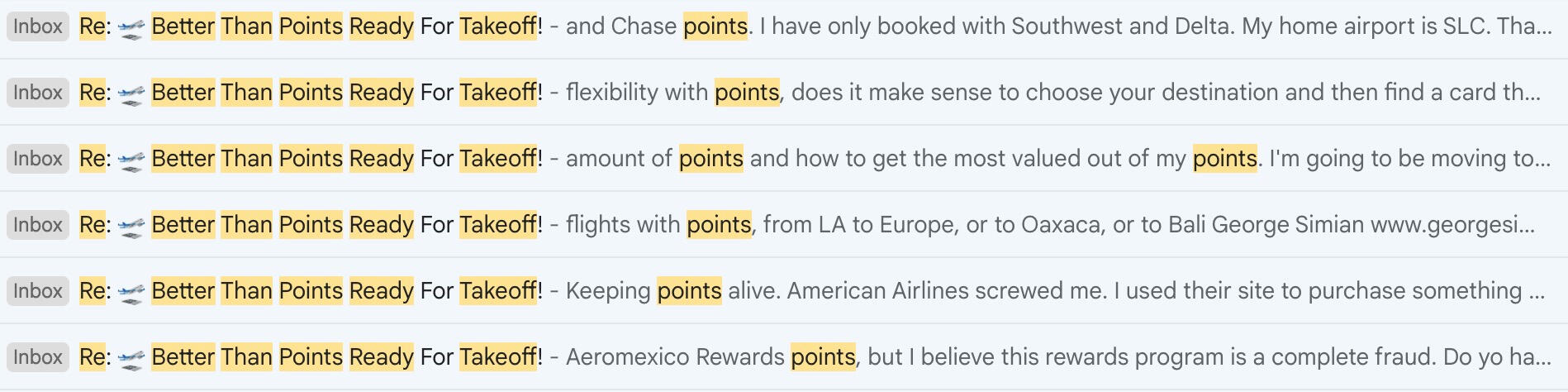Click the Inbox label on the Chase points email
Viewport: 1568px width, 392px height.
click(x=38, y=26)
